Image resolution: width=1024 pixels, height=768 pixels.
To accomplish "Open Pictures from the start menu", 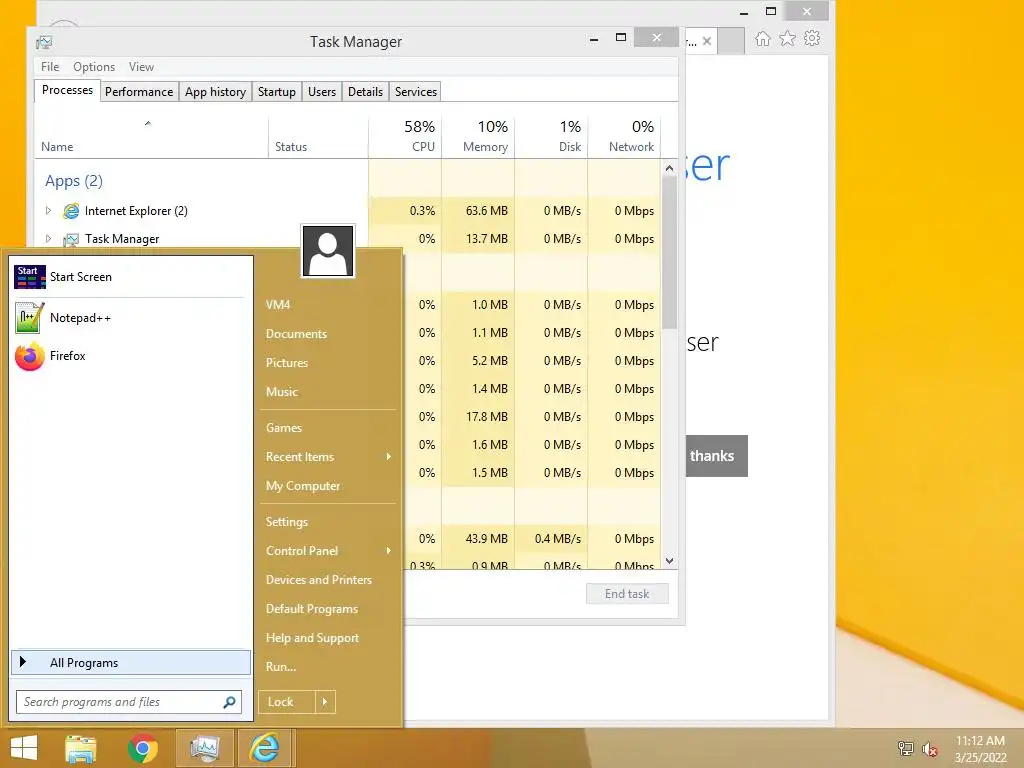I will pyautogui.click(x=287, y=363).
